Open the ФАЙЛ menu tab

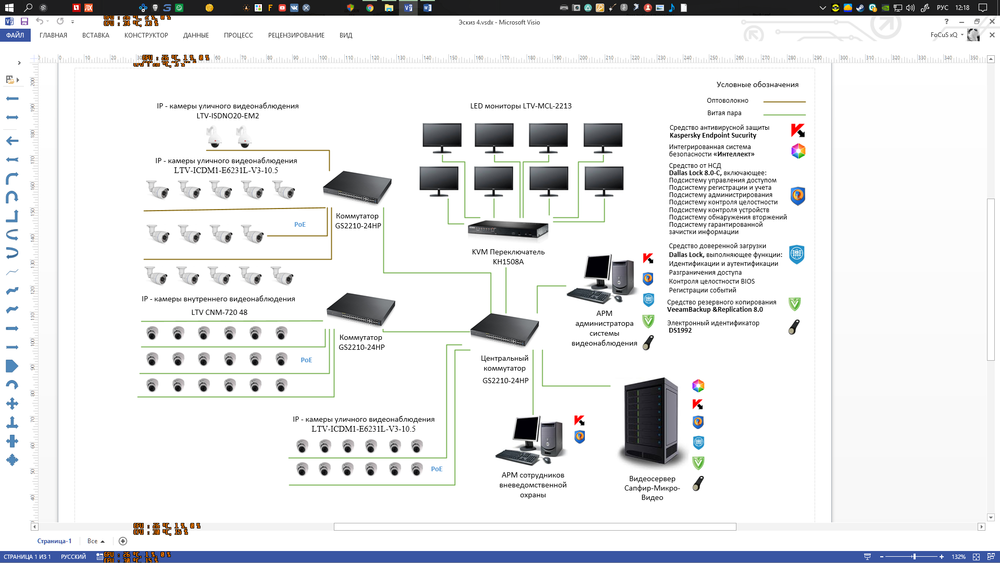point(15,35)
